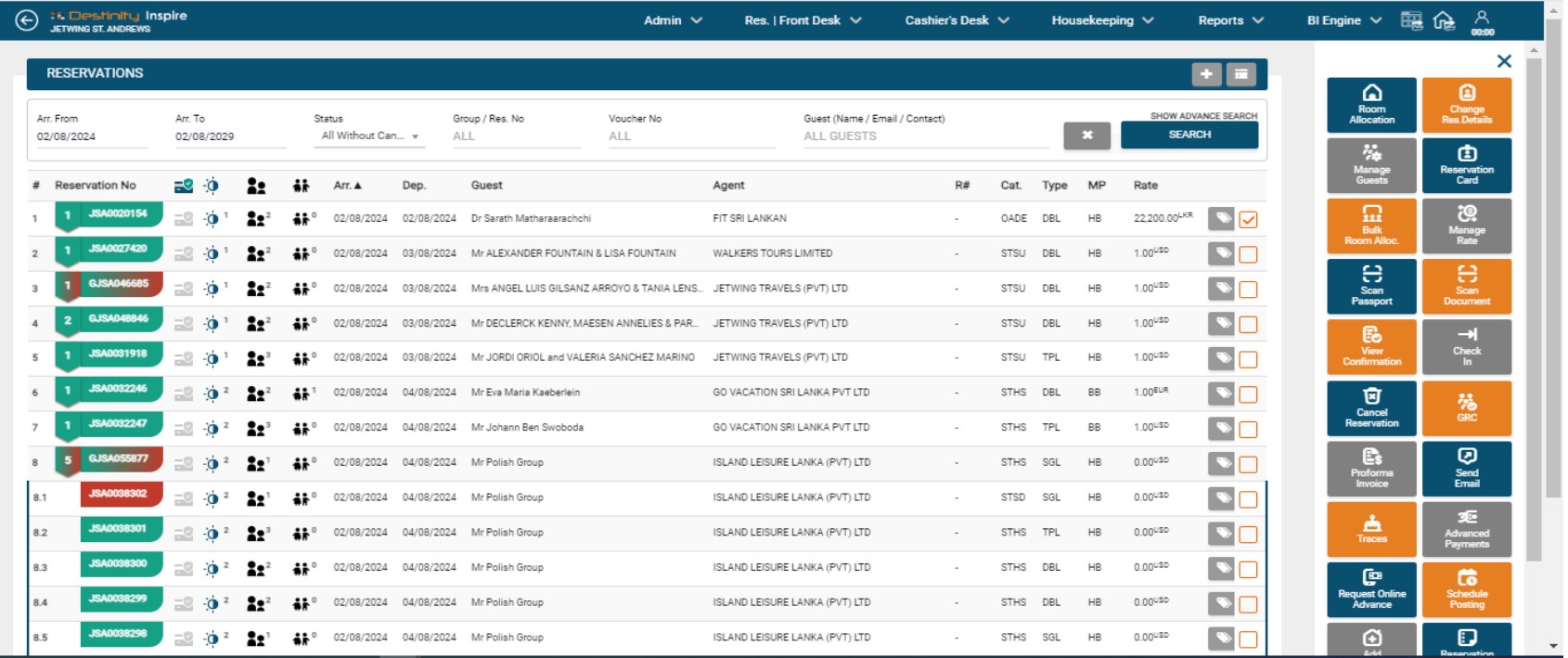Open Change Res. Details tile
The image size is (1568, 658).
click(x=1467, y=105)
